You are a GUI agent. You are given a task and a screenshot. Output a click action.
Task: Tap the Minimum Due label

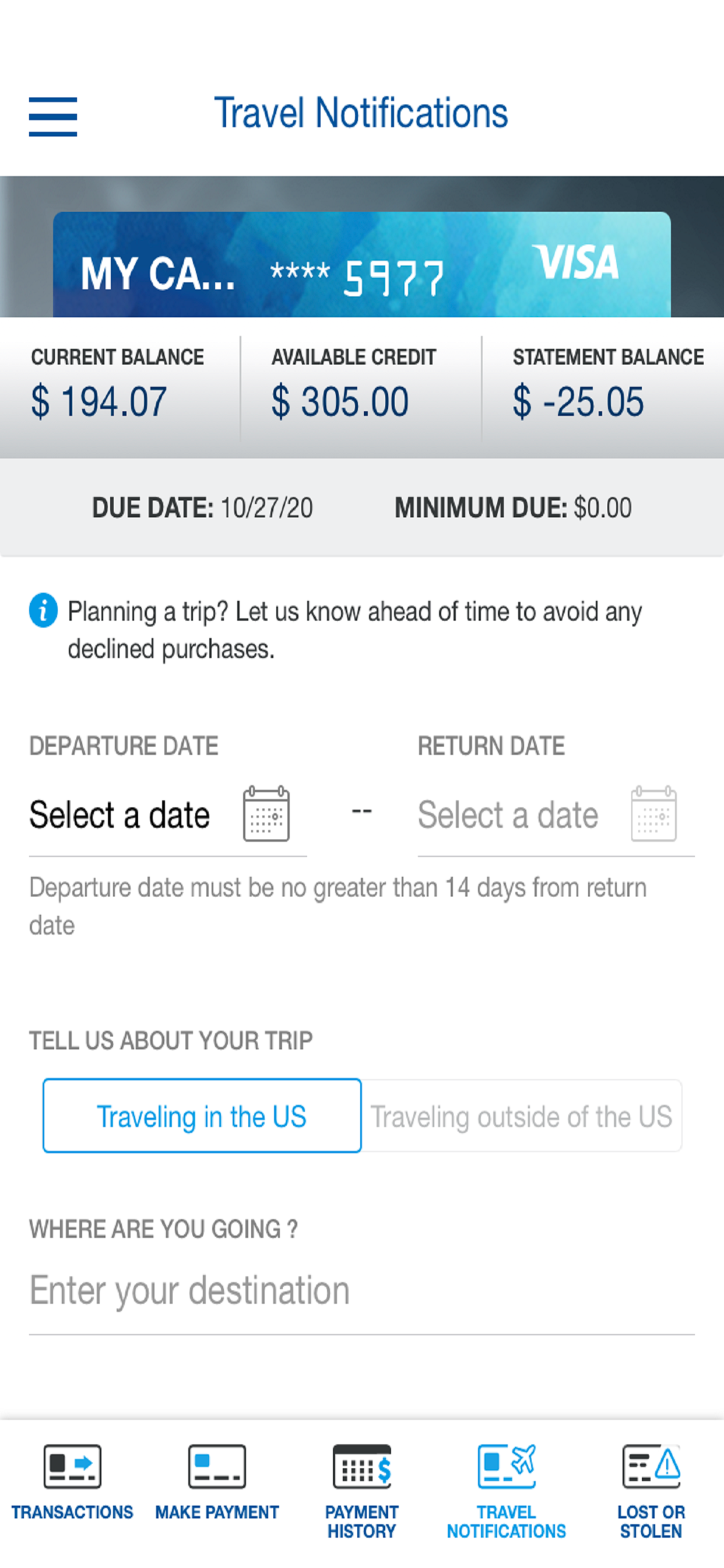click(x=481, y=508)
